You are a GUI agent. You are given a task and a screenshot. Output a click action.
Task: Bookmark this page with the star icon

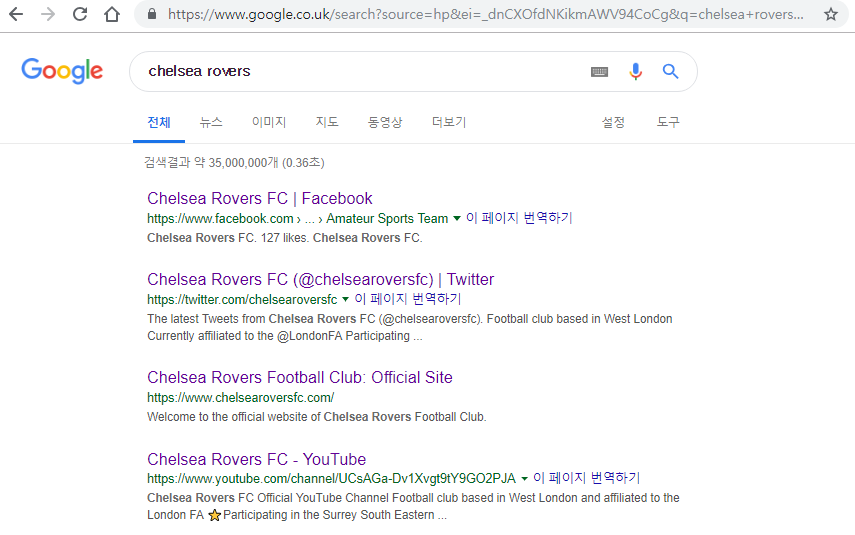[831, 14]
